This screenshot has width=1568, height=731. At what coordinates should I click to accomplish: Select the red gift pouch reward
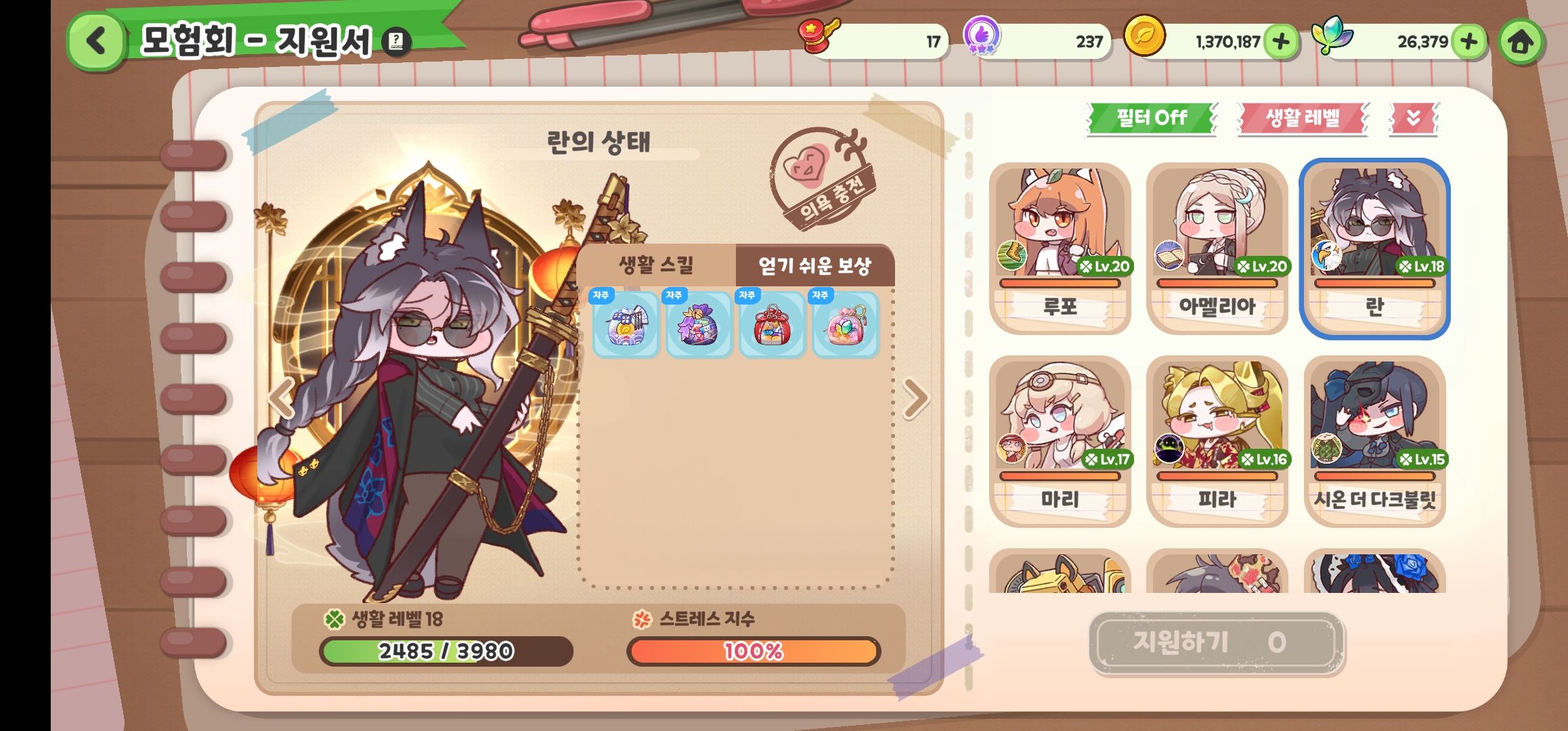(772, 324)
